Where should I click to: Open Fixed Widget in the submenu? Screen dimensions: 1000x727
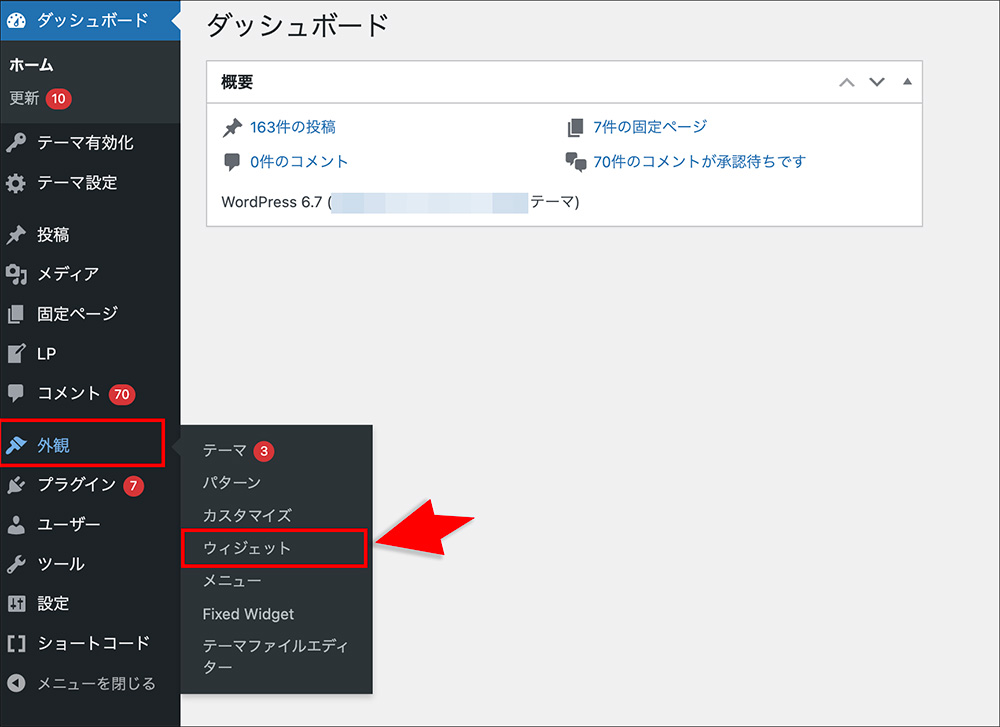(248, 614)
